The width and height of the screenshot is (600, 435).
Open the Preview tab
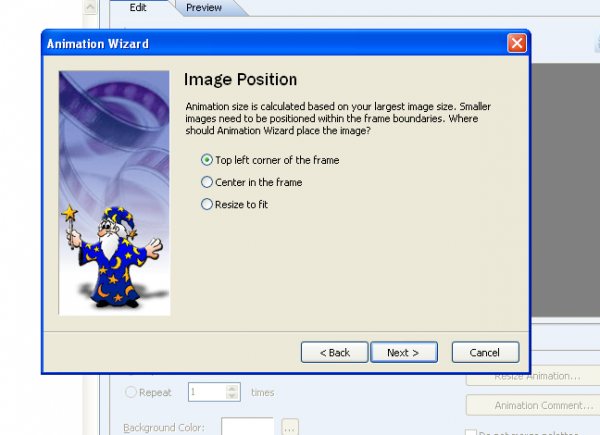(204, 7)
